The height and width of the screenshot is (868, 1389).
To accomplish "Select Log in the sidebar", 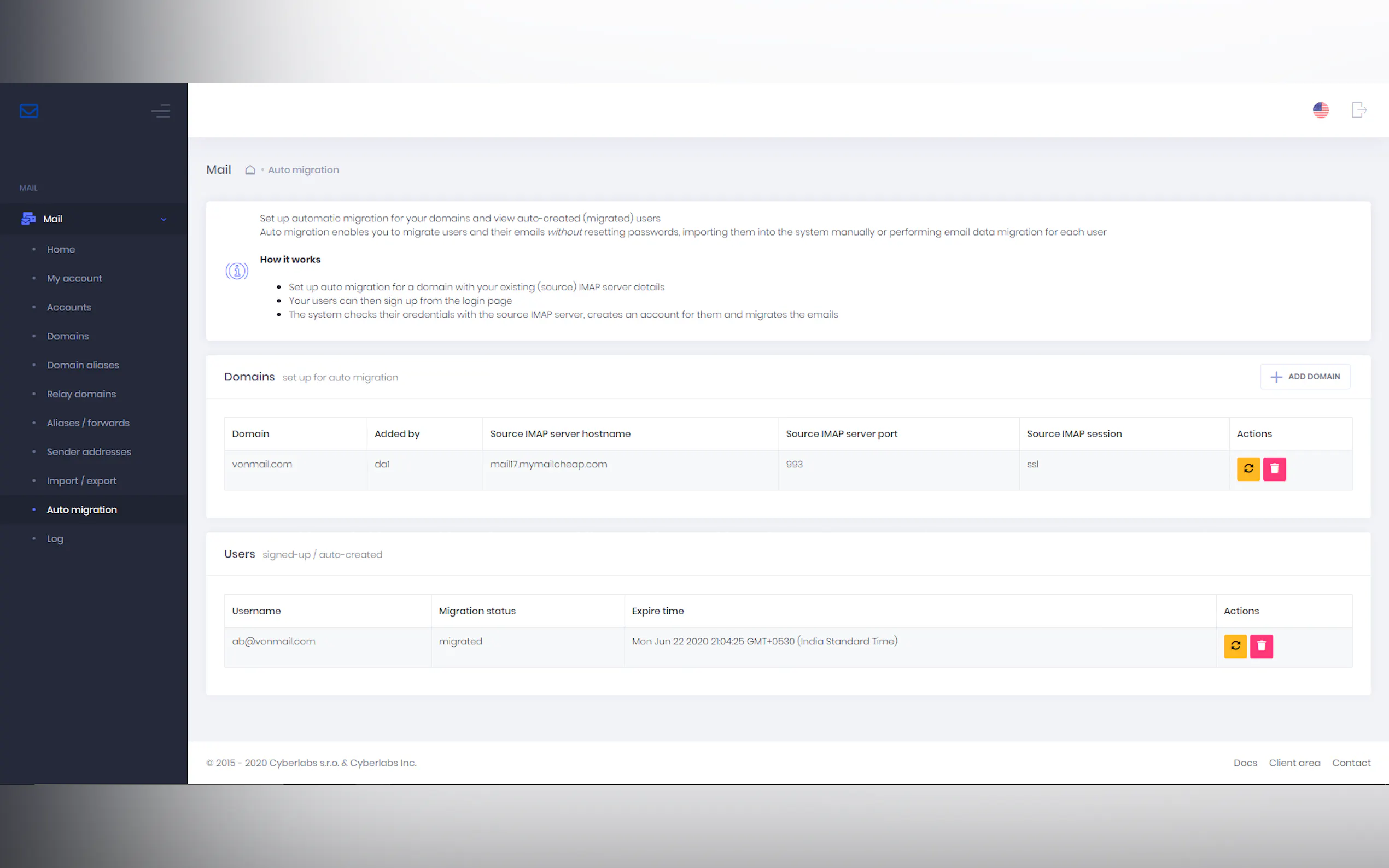I will [55, 538].
